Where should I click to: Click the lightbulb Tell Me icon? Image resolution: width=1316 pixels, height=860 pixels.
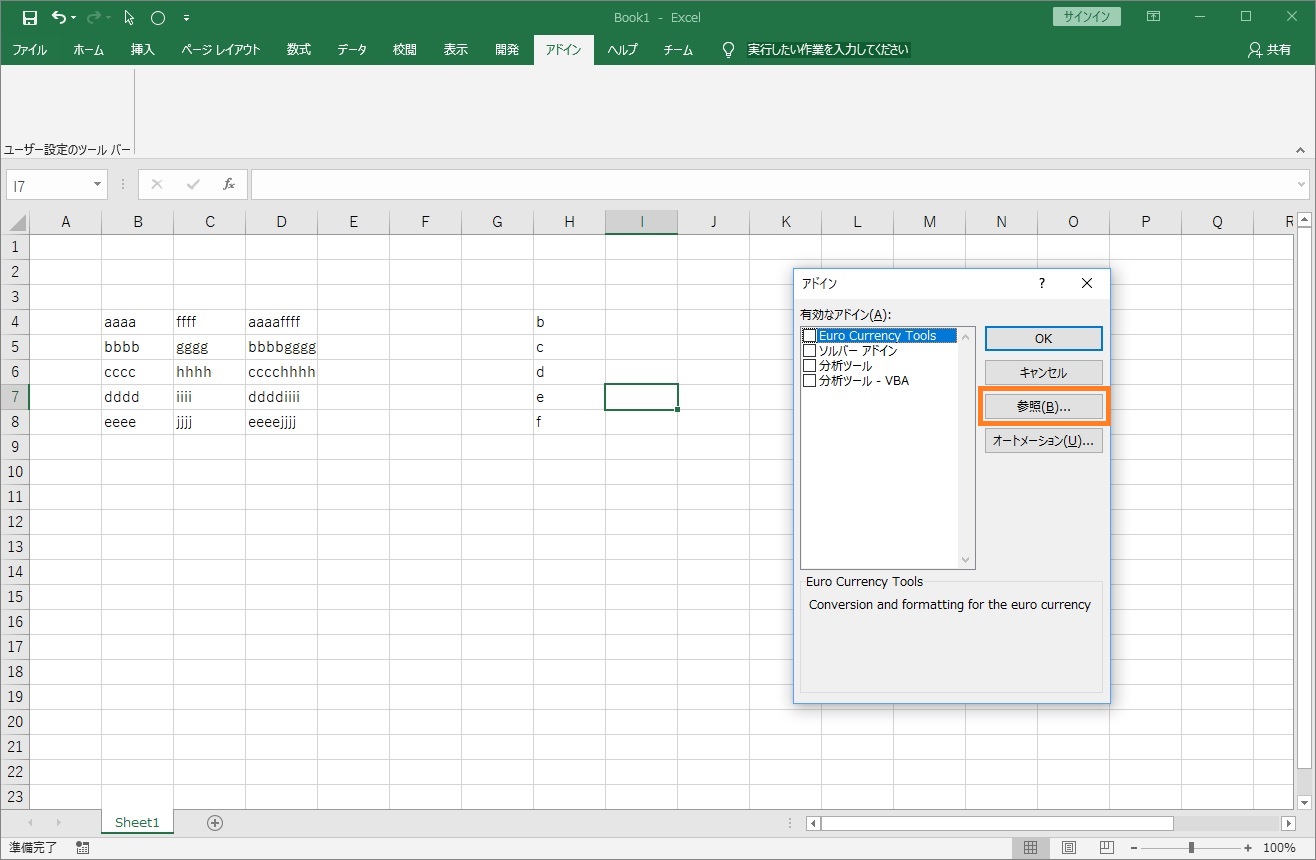(x=728, y=50)
